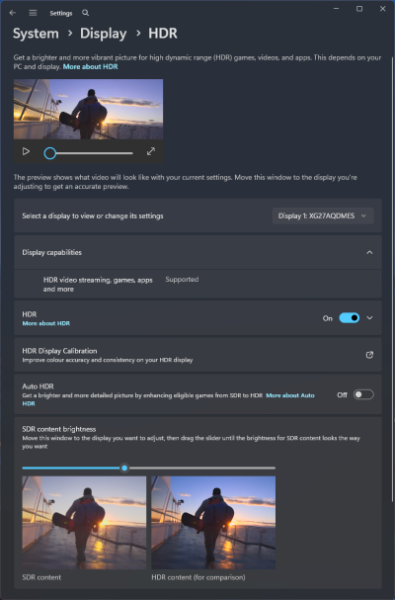The width and height of the screenshot is (395, 600).
Task: Minimize the Settings window
Action: (336, 9)
